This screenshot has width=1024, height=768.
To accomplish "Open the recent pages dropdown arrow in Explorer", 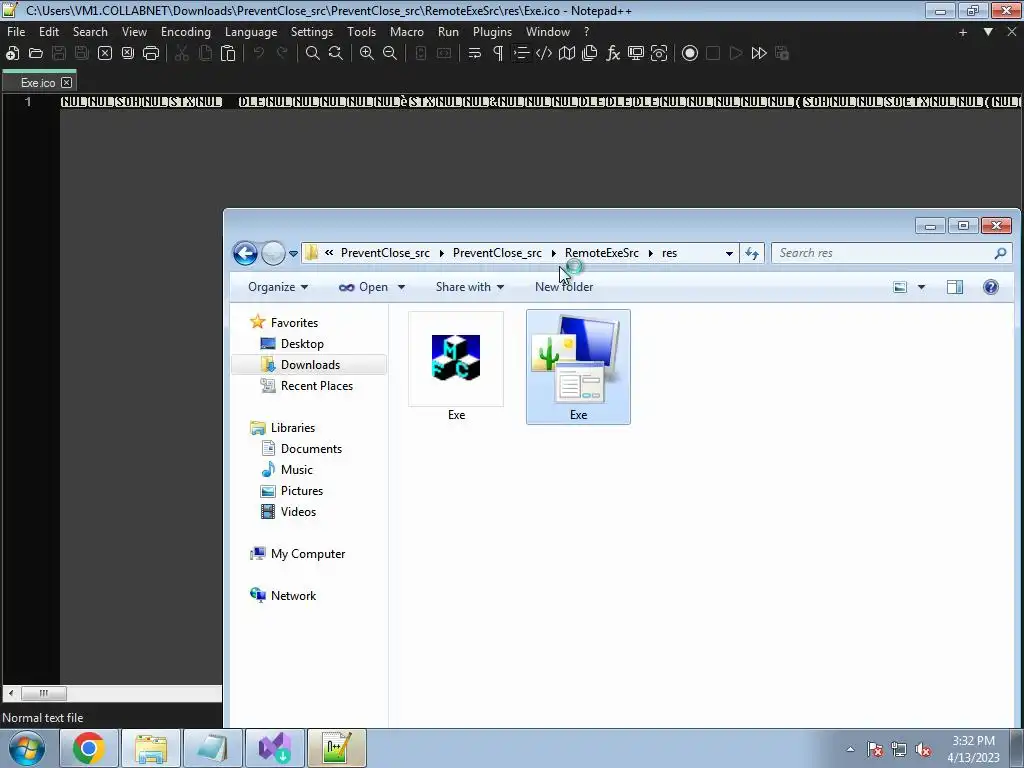I will click(x=293, y=253).
